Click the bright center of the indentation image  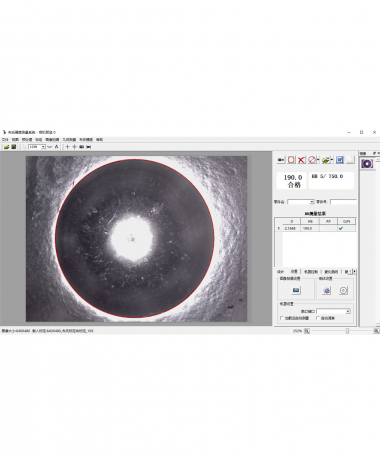[x=132, y=238]
